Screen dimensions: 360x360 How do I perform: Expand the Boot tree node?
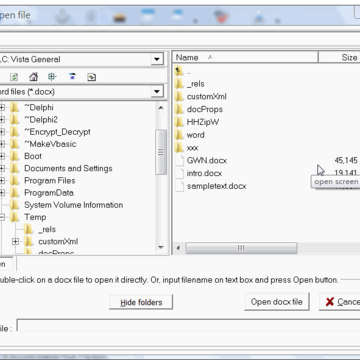2,156
